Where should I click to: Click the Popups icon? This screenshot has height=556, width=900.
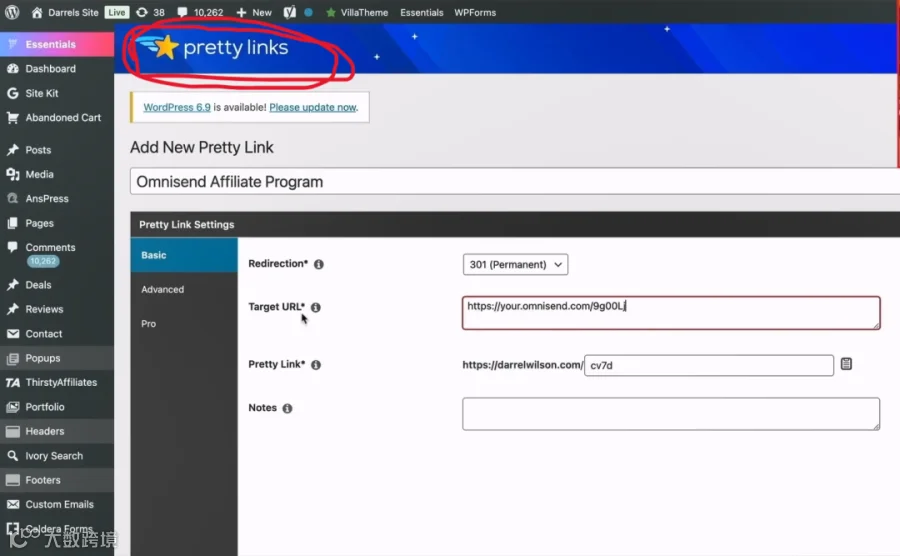(x=13, y=358)
